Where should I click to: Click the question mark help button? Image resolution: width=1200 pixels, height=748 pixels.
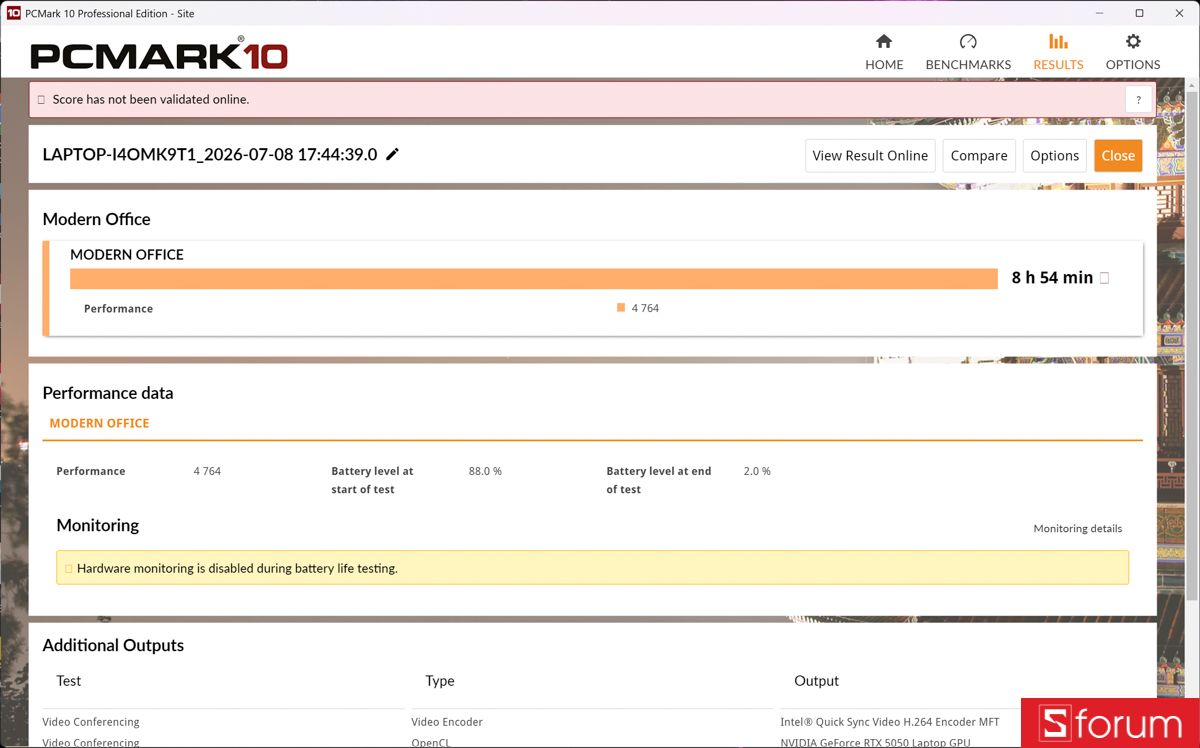(1138, 100)
